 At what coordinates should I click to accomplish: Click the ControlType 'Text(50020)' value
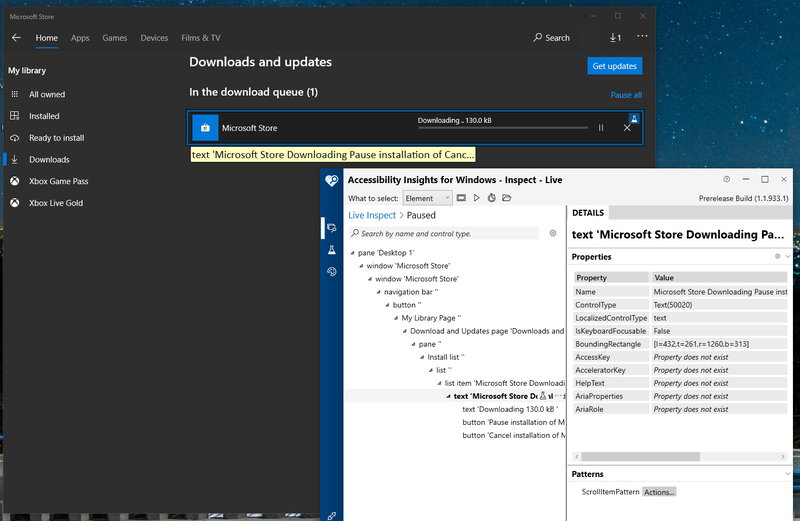719,305
